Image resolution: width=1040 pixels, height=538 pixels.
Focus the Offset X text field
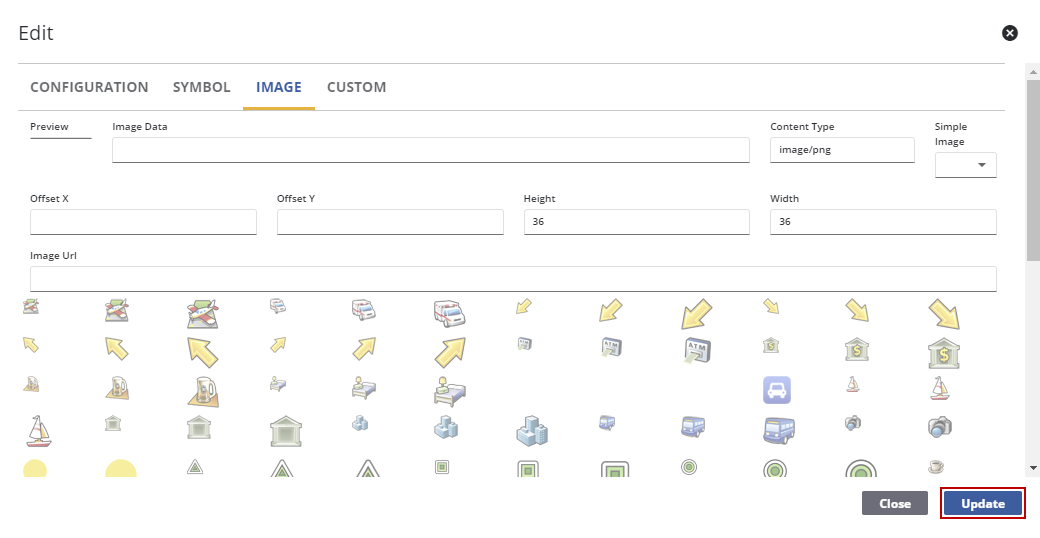click(x=143, y=222)
